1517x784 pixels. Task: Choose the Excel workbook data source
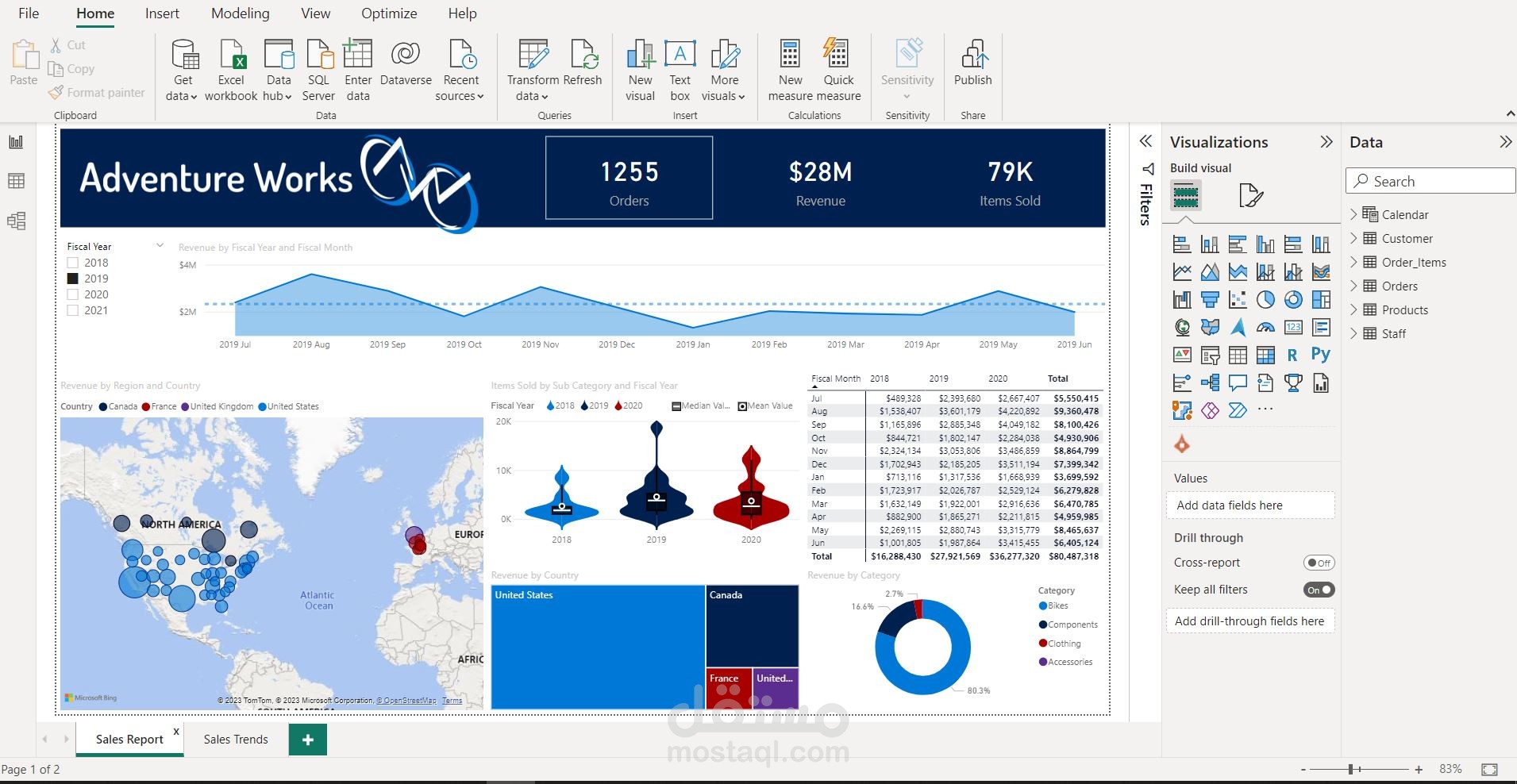click(231, 71)
